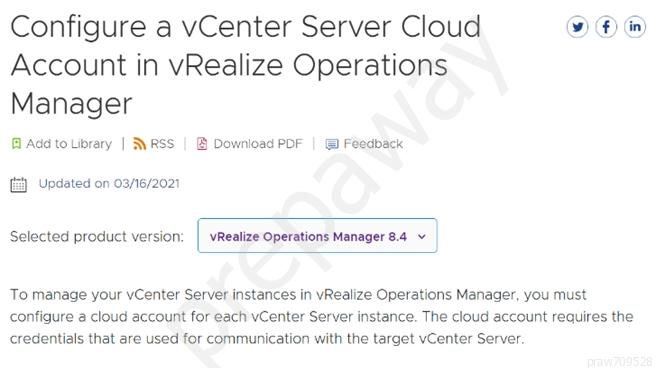Share the page on Twitter

tap(577, 27)
